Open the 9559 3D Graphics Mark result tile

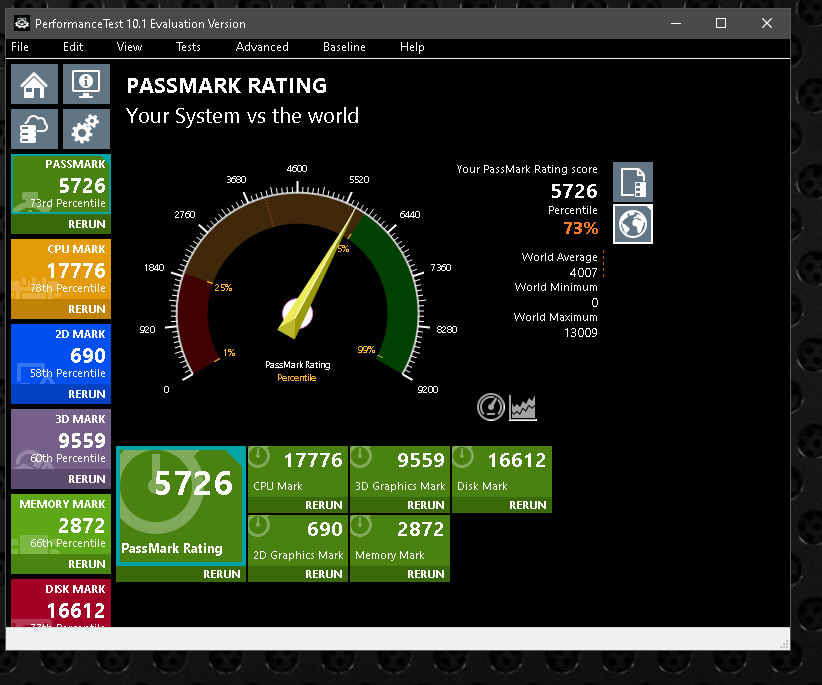click(399, 472)
